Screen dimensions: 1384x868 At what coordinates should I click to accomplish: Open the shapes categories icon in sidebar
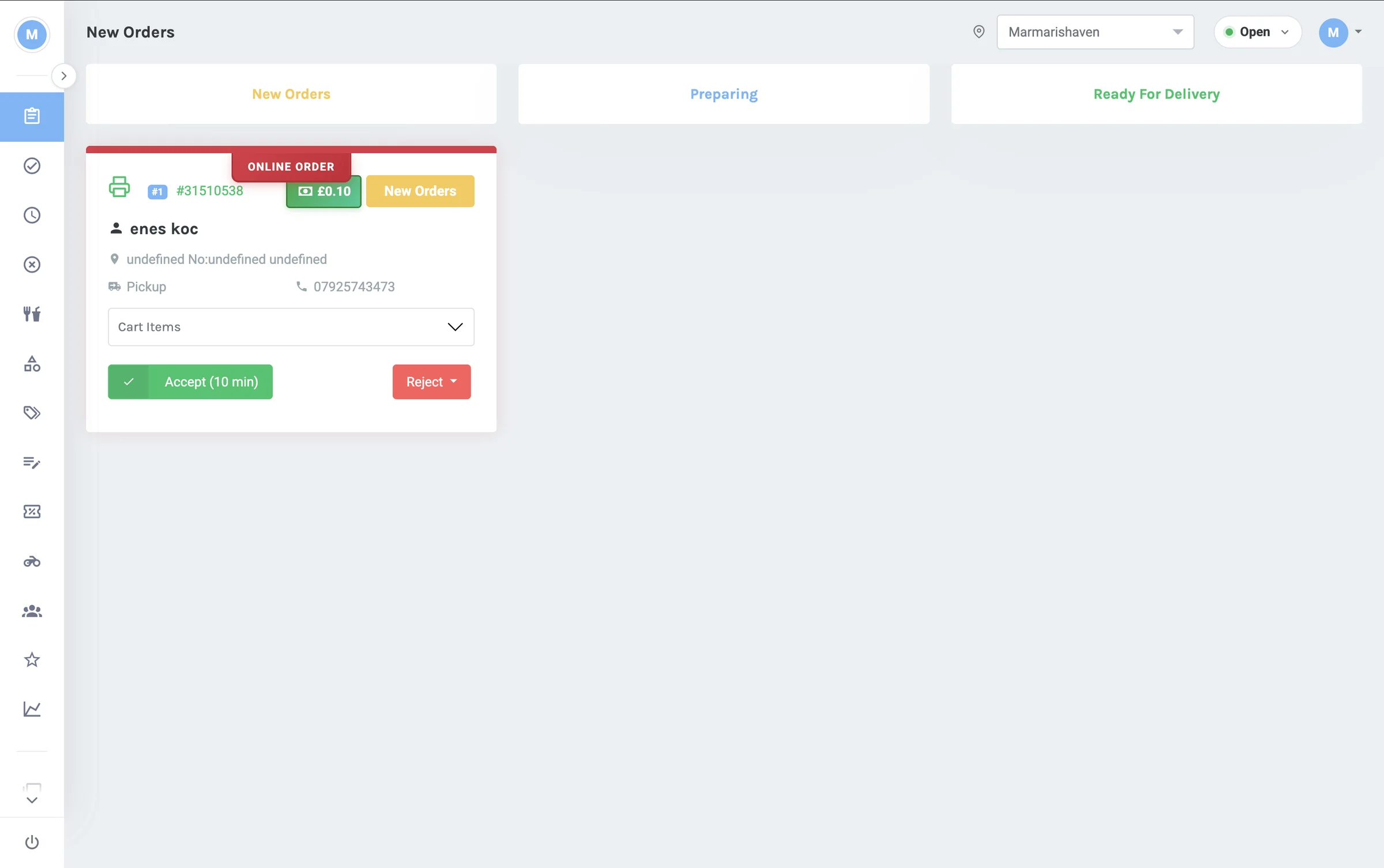(x=32, y=364)
